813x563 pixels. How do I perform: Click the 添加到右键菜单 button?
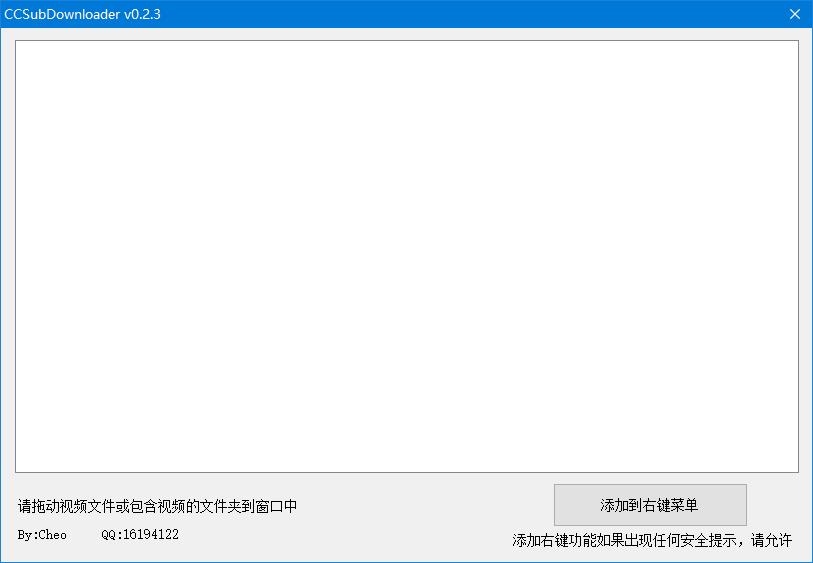click(x=650, y=505)
